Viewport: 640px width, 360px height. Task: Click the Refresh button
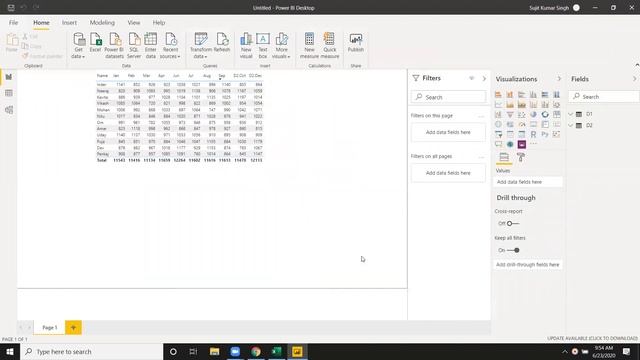(x=222, y=43)
